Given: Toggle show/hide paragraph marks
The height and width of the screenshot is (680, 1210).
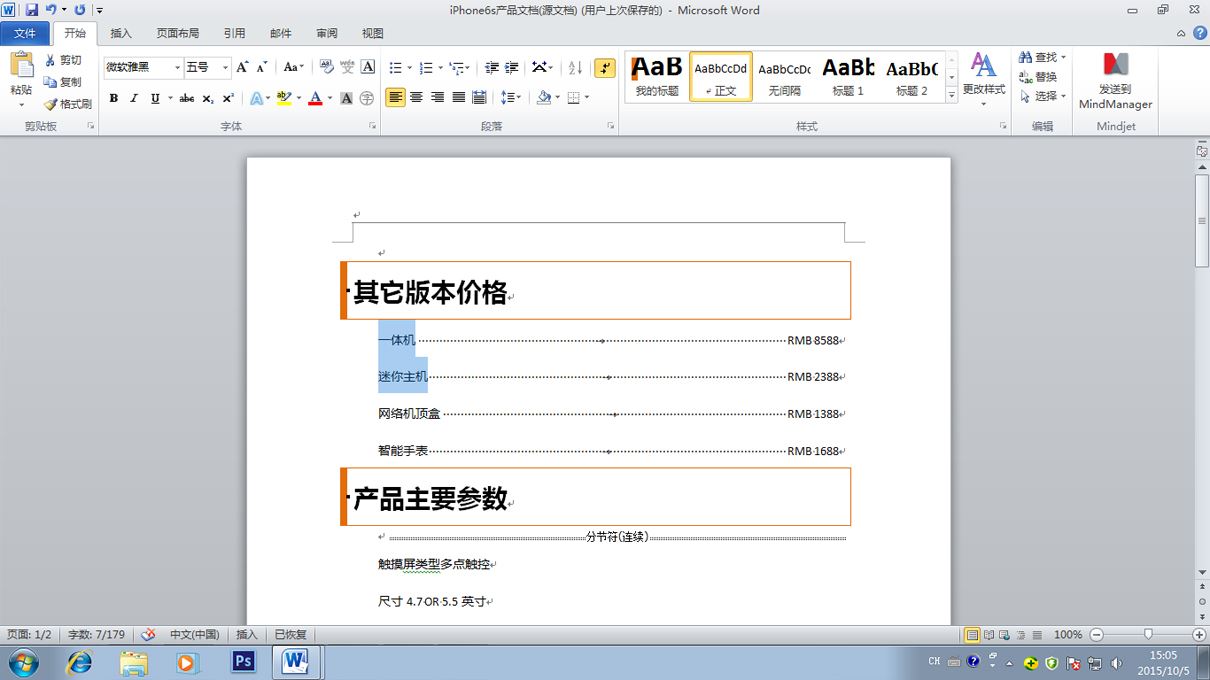Looking at the screenshot, I should [605, 67].
